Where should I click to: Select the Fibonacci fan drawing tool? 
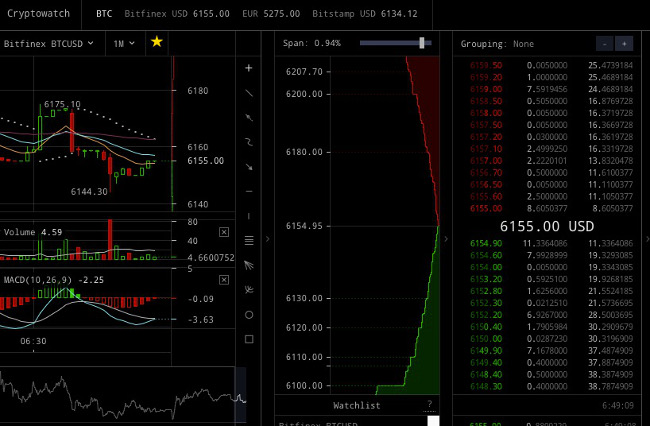[x=249, y=265]
